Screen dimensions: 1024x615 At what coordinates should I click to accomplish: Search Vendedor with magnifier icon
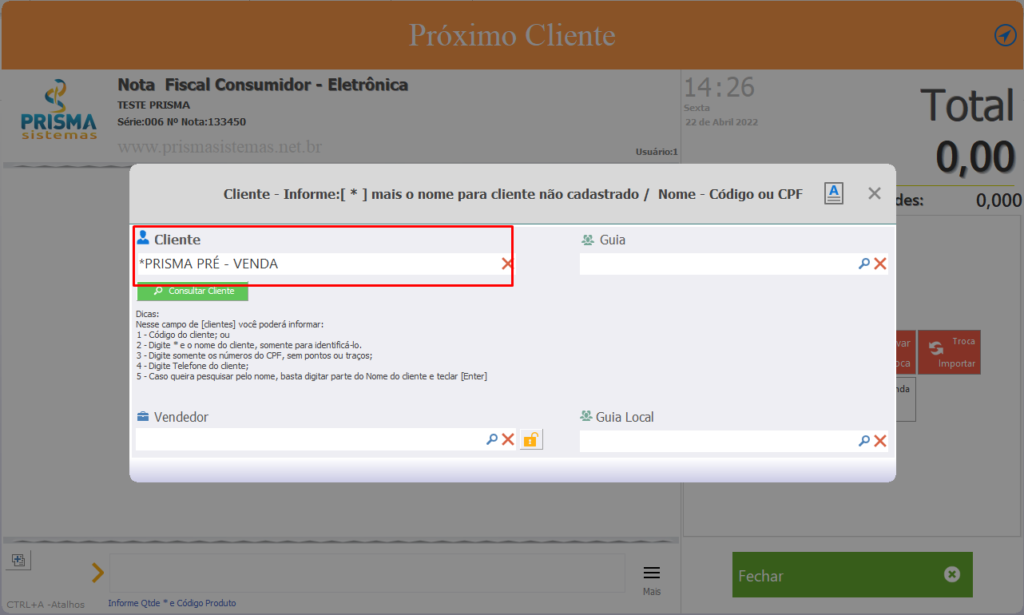click(492, 439)
